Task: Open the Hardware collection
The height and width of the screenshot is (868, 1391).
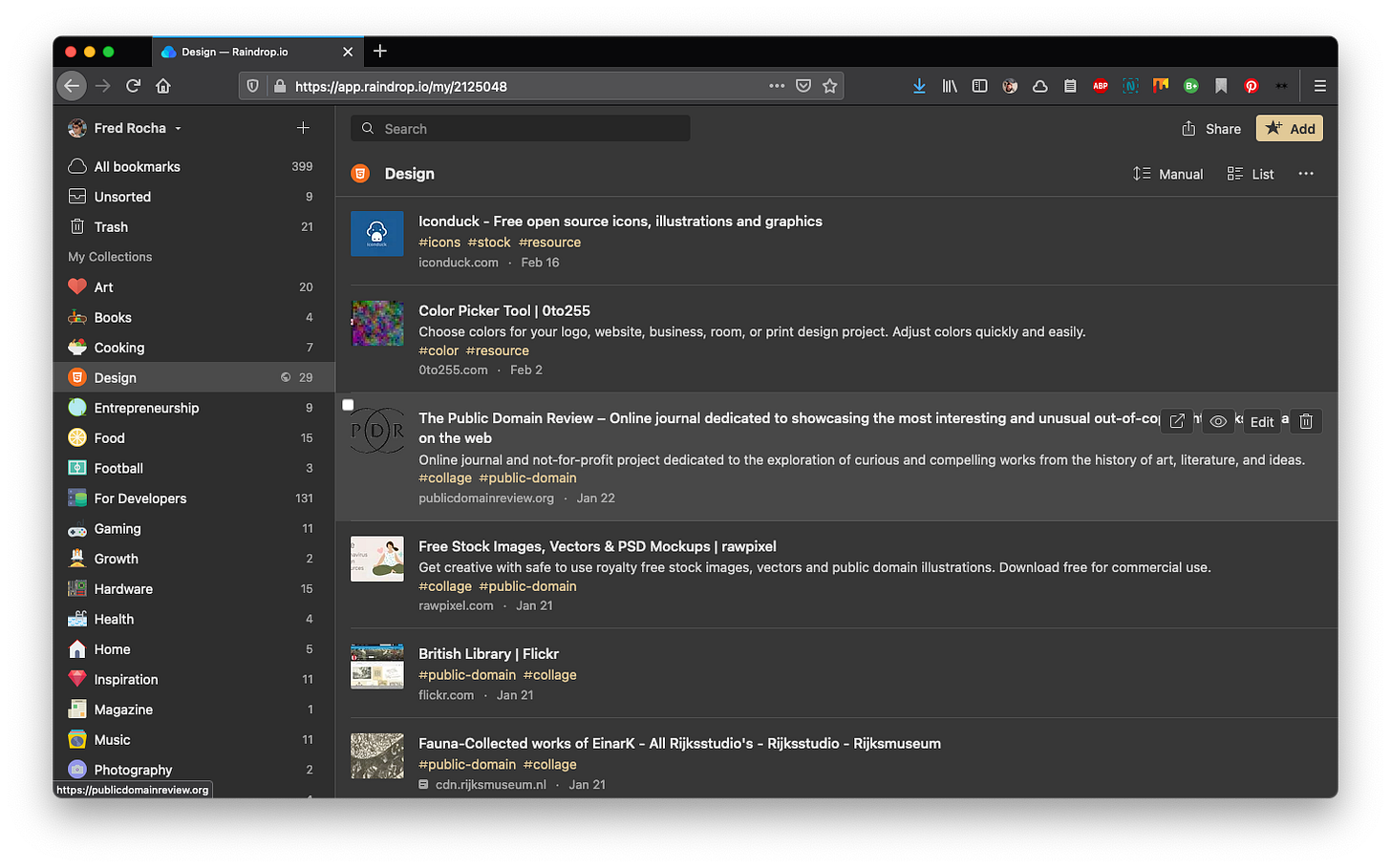Action: 194,589
